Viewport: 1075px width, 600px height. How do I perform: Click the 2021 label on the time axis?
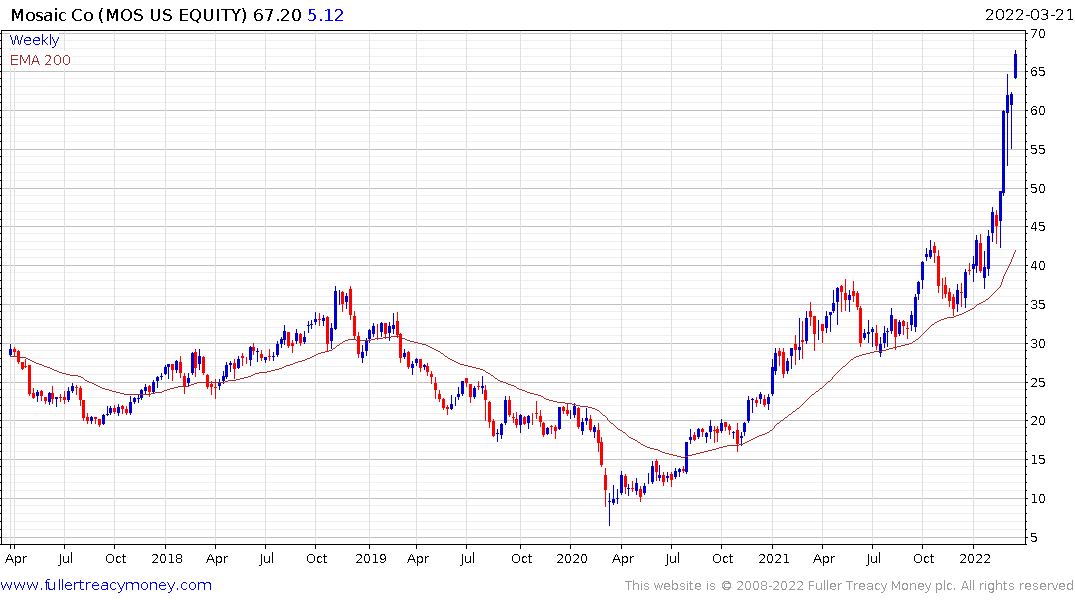(x=773, y=558)
